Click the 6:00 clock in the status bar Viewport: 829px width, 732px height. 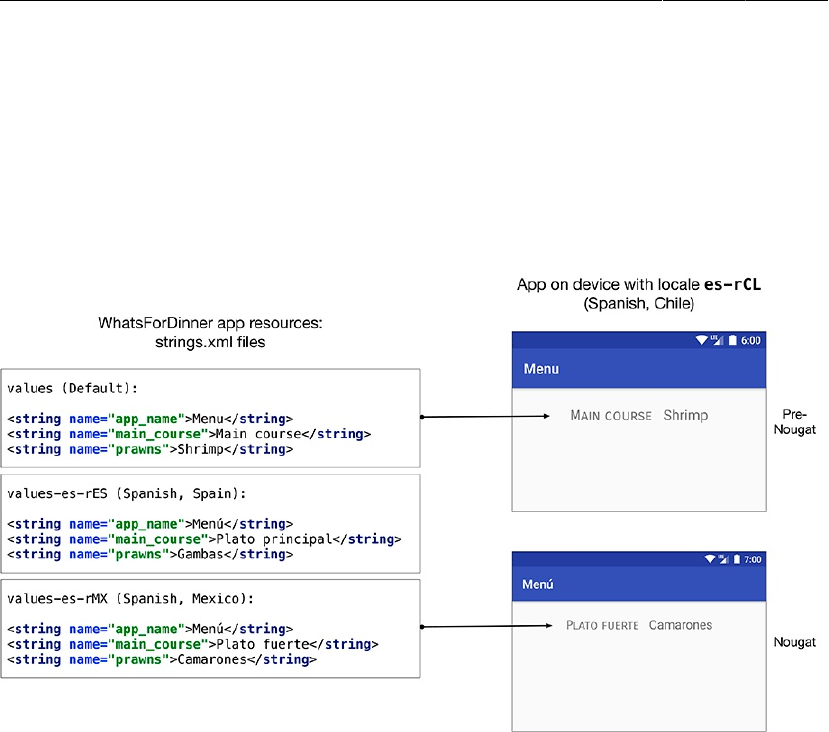[751, 340]
